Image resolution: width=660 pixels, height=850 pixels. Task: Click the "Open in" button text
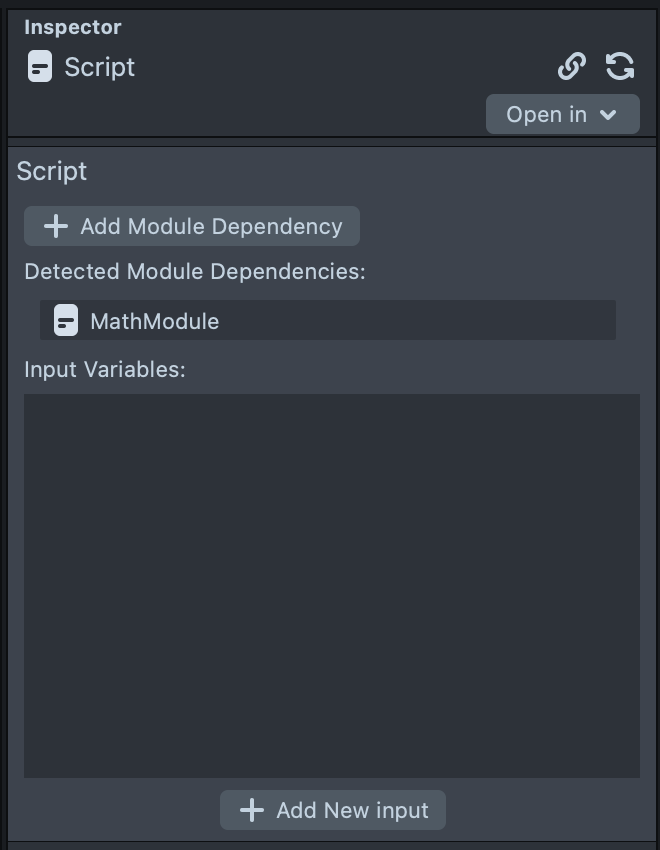coord(546,114)
